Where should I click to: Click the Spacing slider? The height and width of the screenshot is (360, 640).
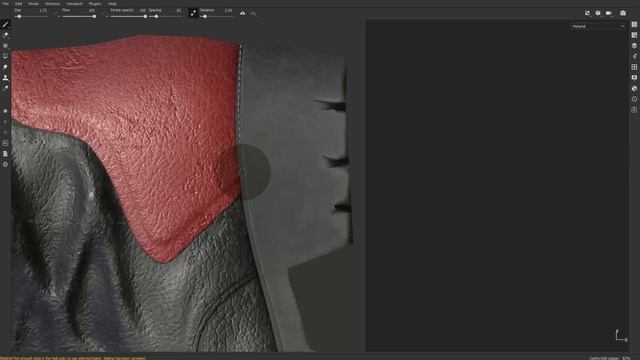tap(165, 16)
